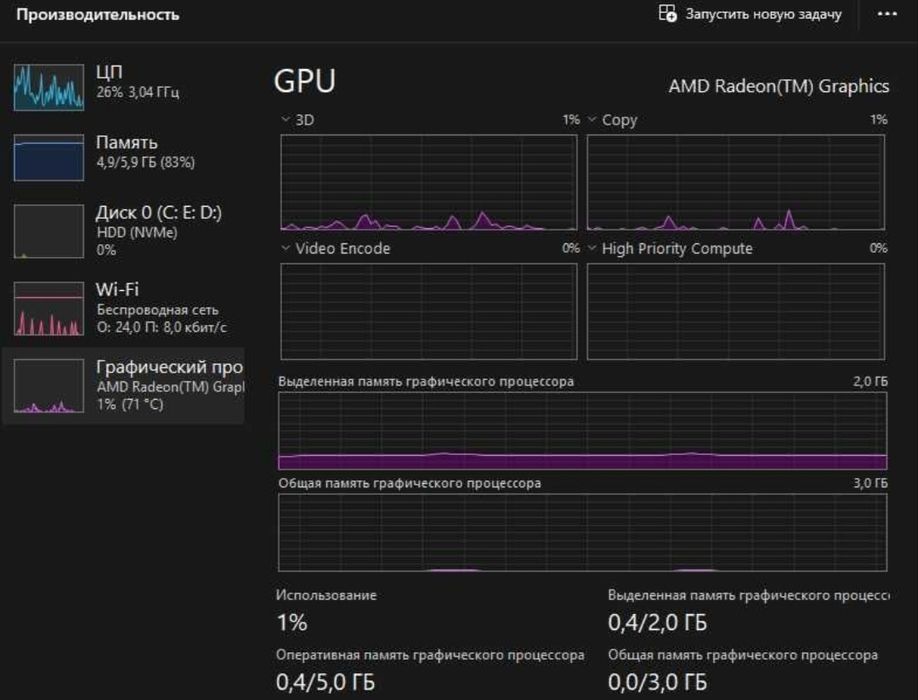Select the GPU mini graph thumbnail
918x700 pixels.
point(49,386)
